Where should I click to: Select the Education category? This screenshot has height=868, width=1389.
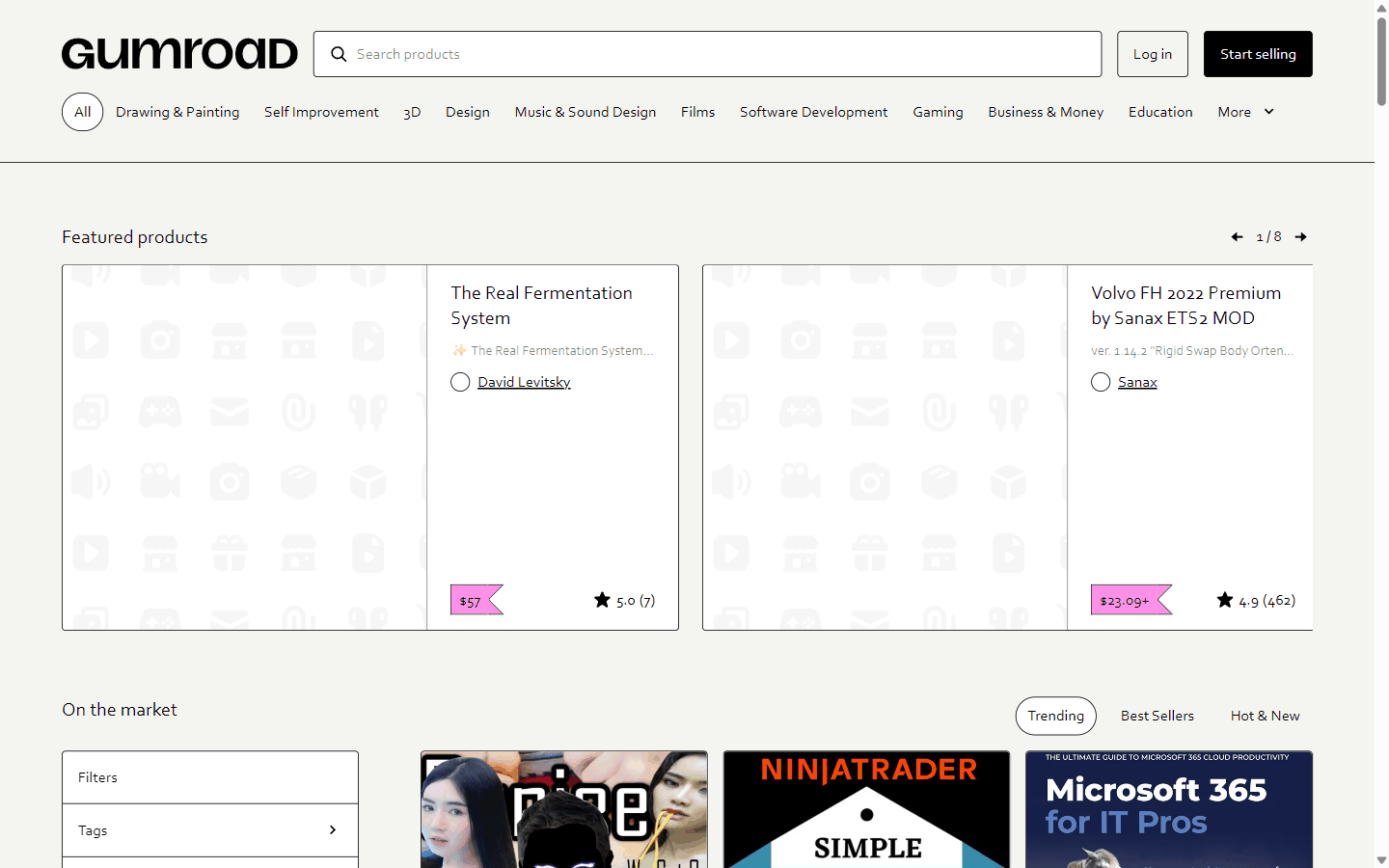tap(1160, 112)
